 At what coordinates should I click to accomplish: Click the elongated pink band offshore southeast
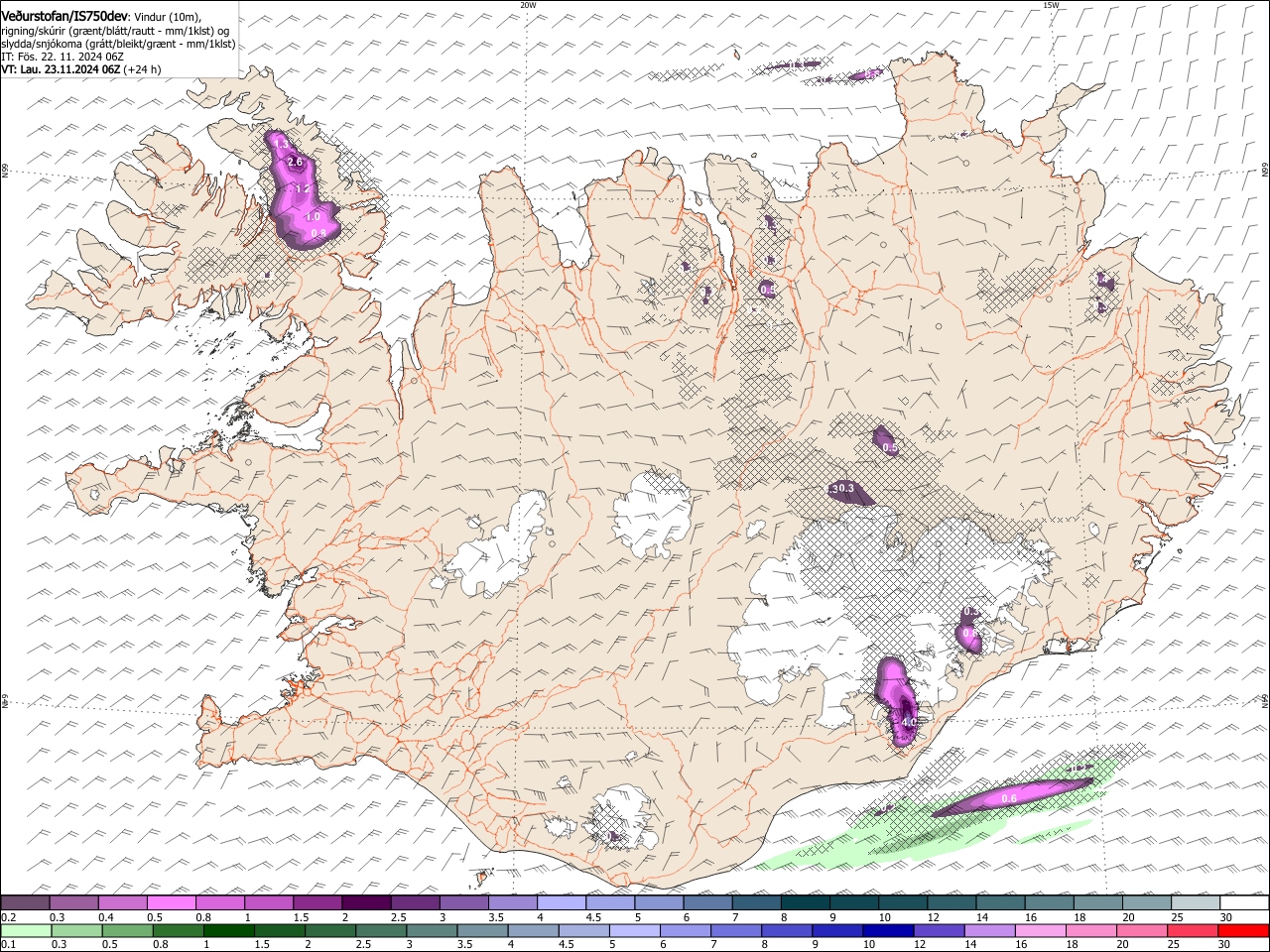[1012, 797]
